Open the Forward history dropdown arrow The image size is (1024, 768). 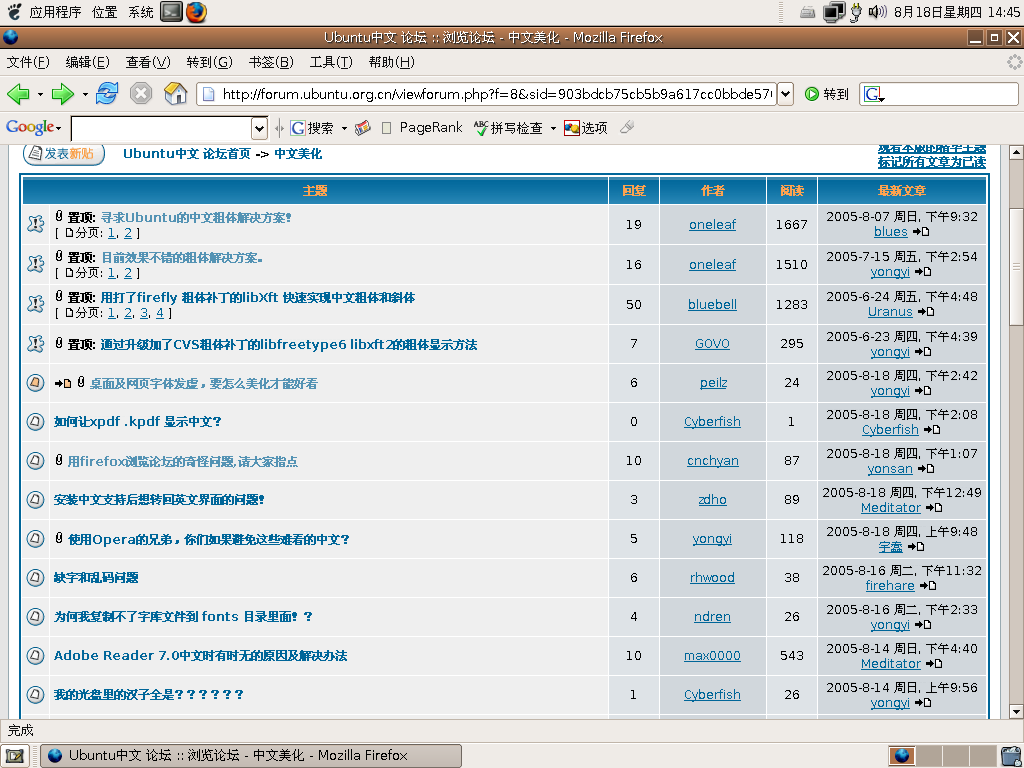pos(85,95)
